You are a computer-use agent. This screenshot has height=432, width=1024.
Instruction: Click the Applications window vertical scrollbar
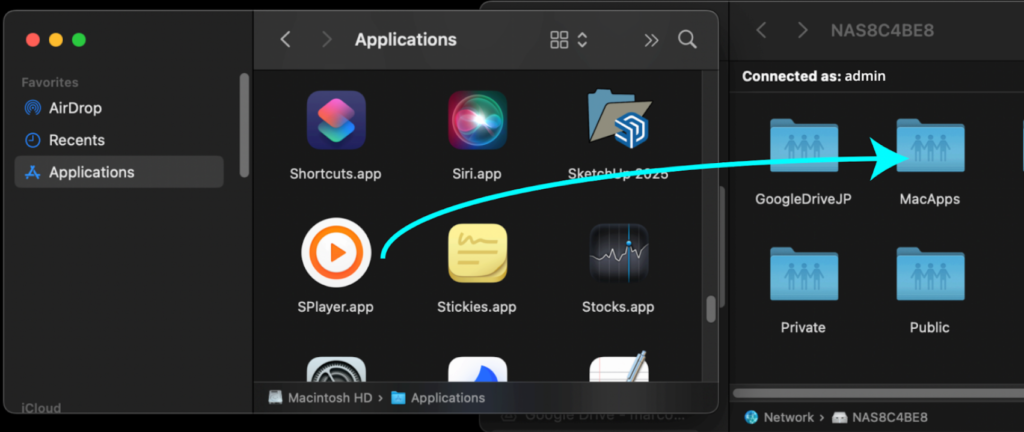(711, 308)
